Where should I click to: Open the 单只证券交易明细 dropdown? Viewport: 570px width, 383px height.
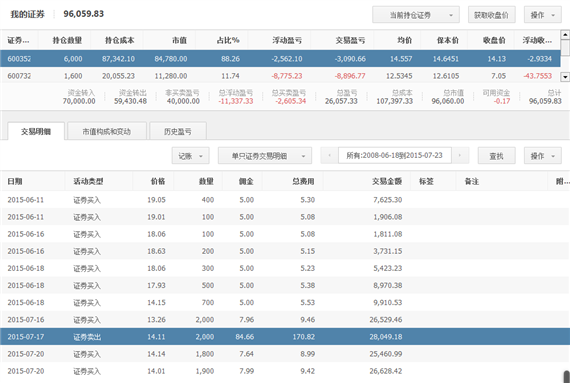[265, 156]
